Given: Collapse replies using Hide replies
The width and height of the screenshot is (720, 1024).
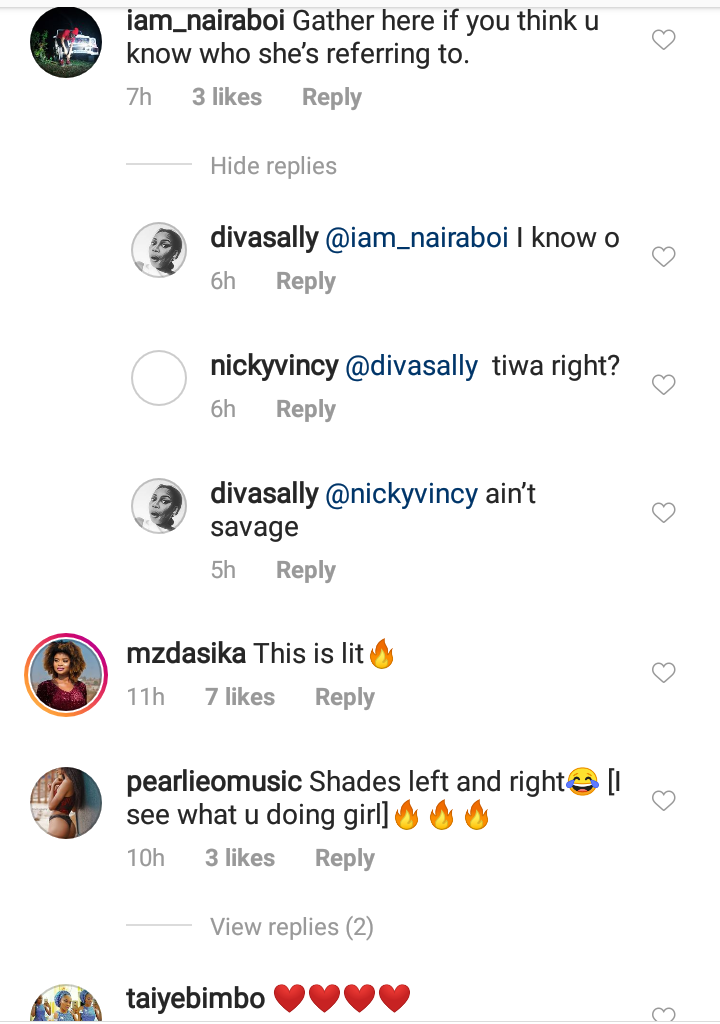Looking at the screenshot, I should pos(273,166).
